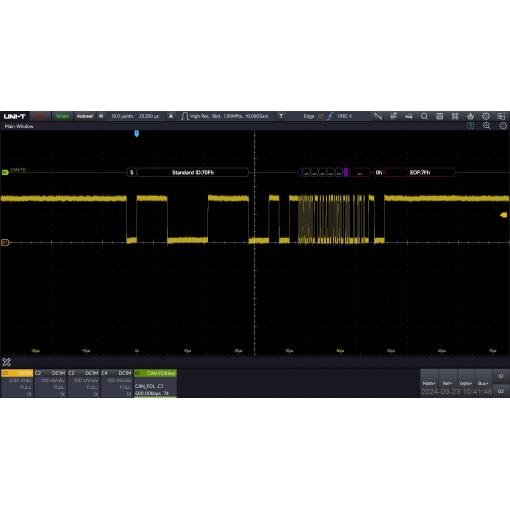Open the acquisition 'A' settings icon
The height and width of the screenshot is (510, 510).
tap(171, 116)
